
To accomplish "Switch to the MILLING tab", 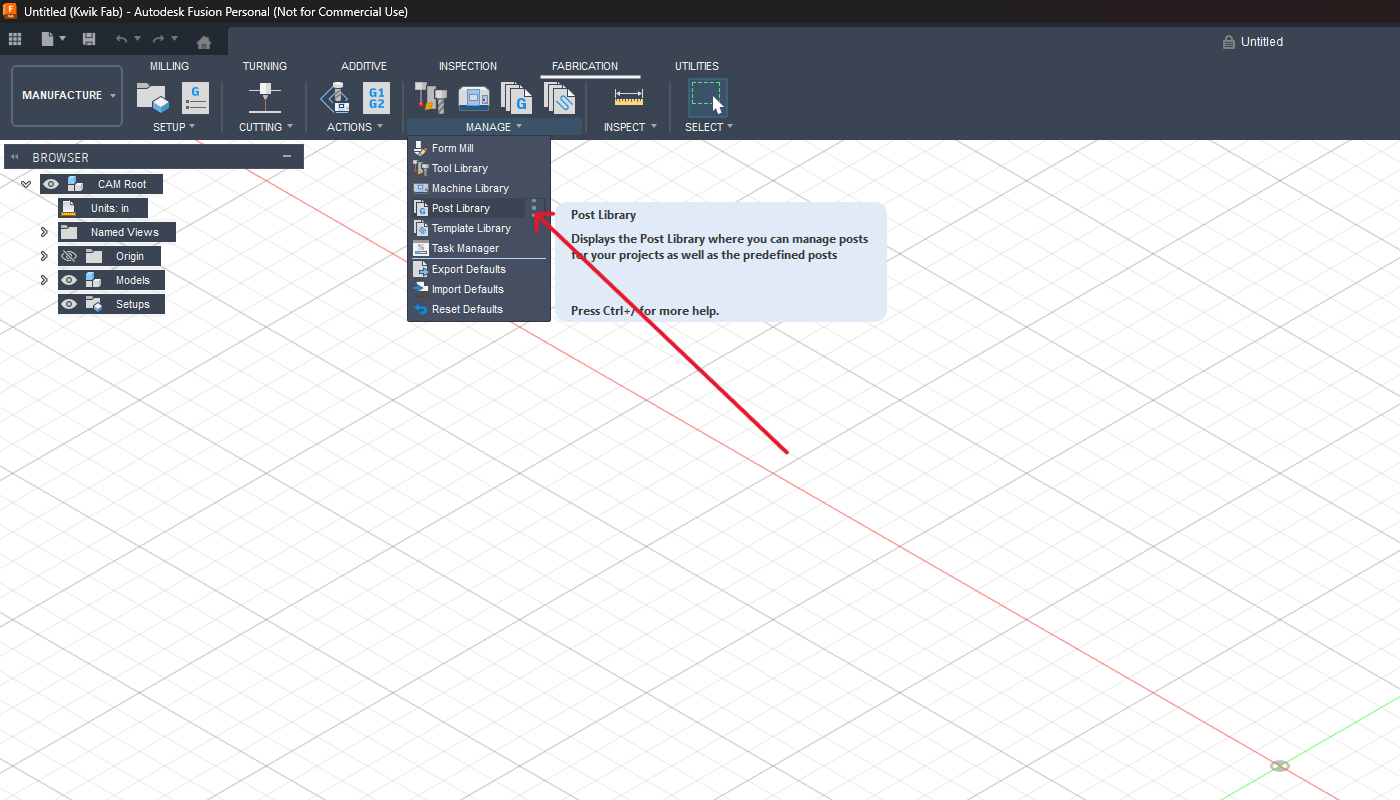I will tap(169, 66).
